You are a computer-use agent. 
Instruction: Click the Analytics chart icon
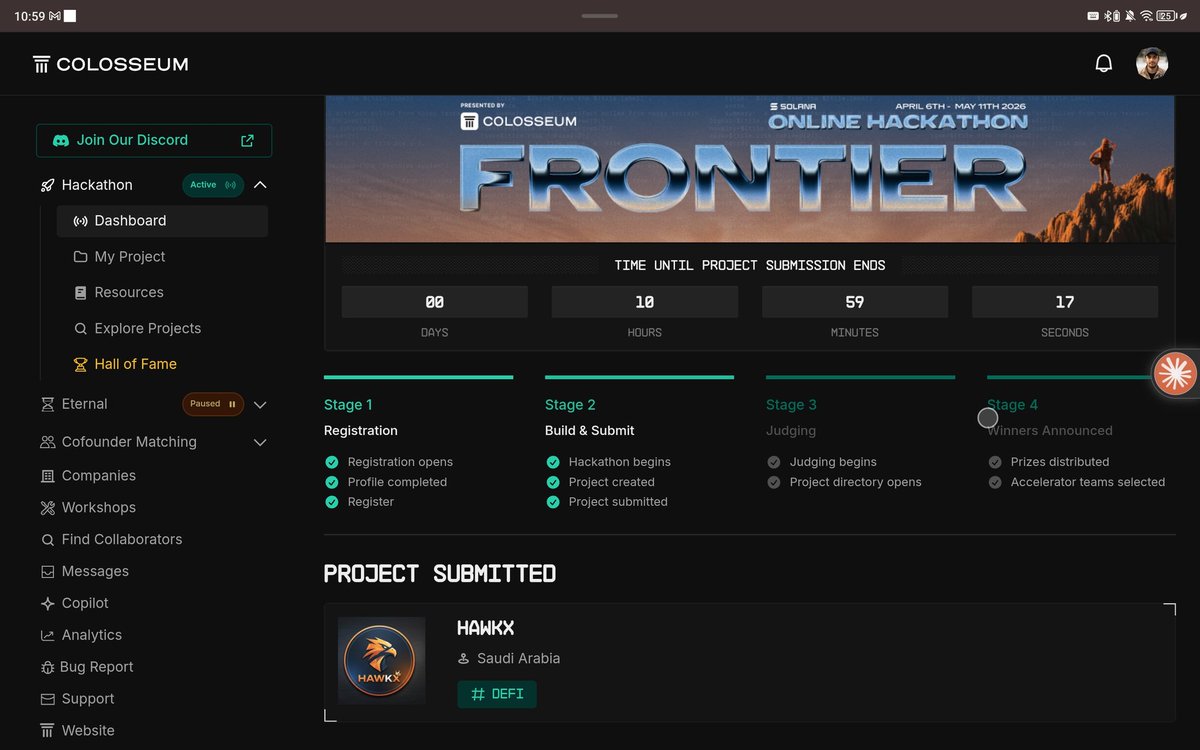(47, 635)
